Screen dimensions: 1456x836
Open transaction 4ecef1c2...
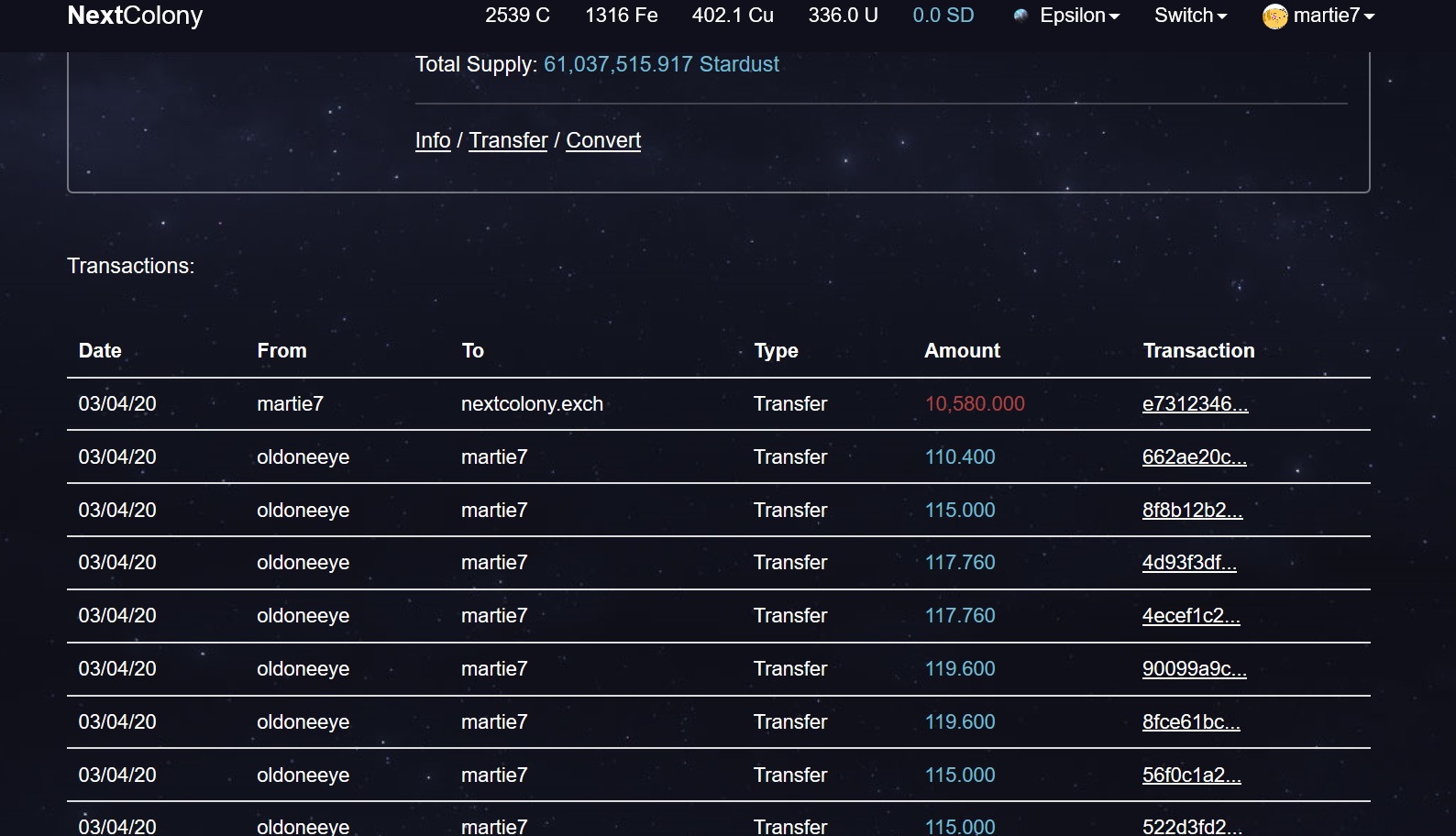[x=1191, y=616]
